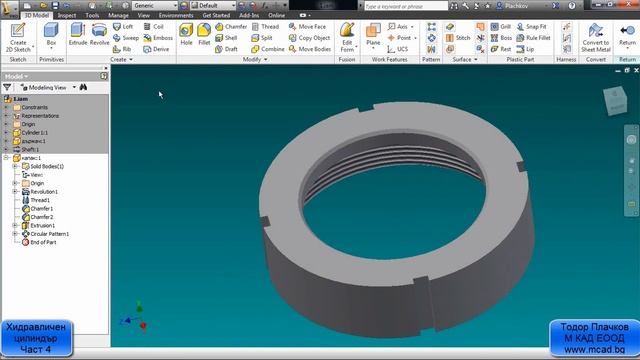Viewport: 640px width, 360px height.
Task: Select the Emboss tool
Action: [x=158, y=38]
